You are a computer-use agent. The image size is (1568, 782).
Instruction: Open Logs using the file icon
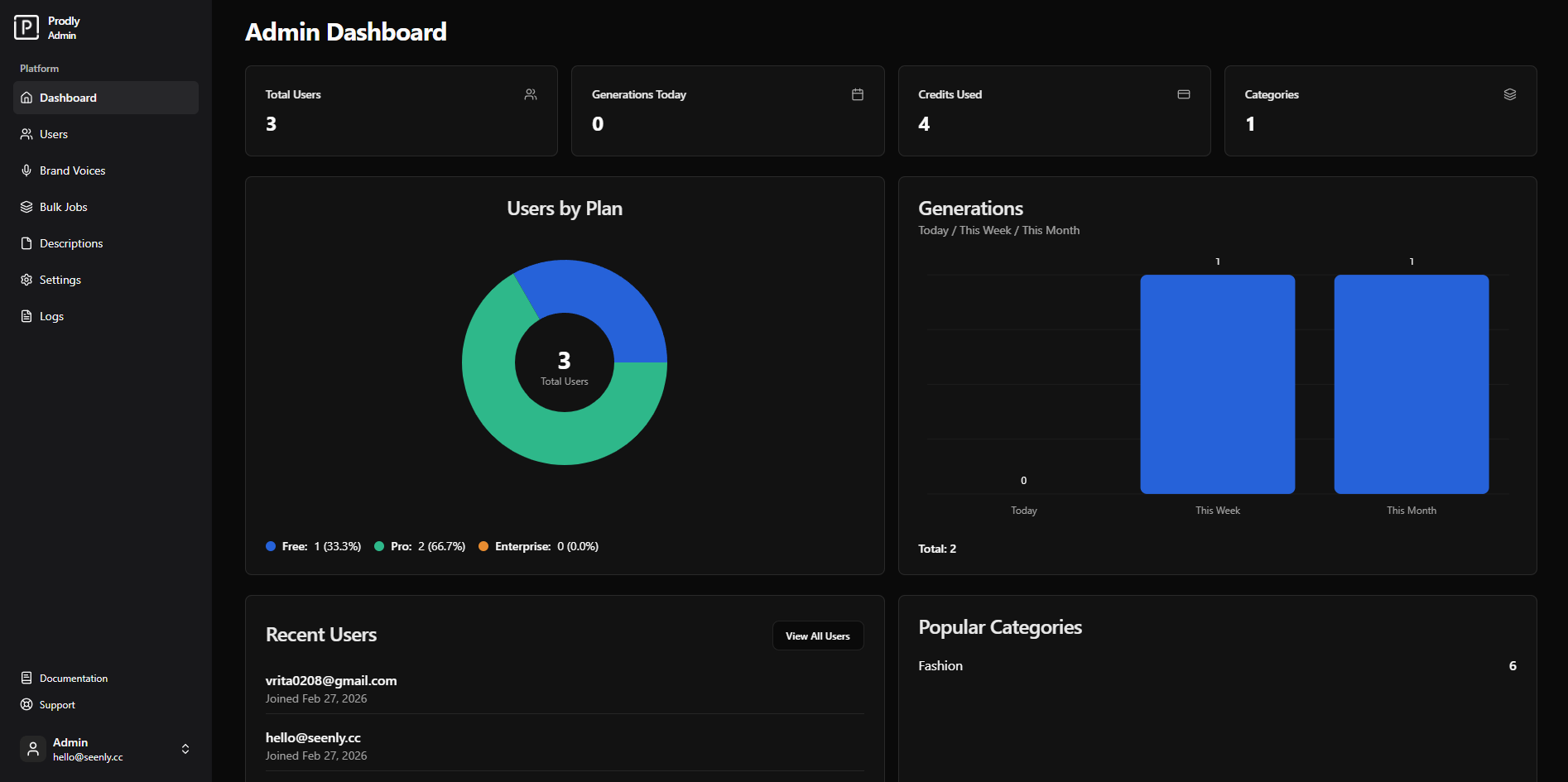[x=26, y=315]
